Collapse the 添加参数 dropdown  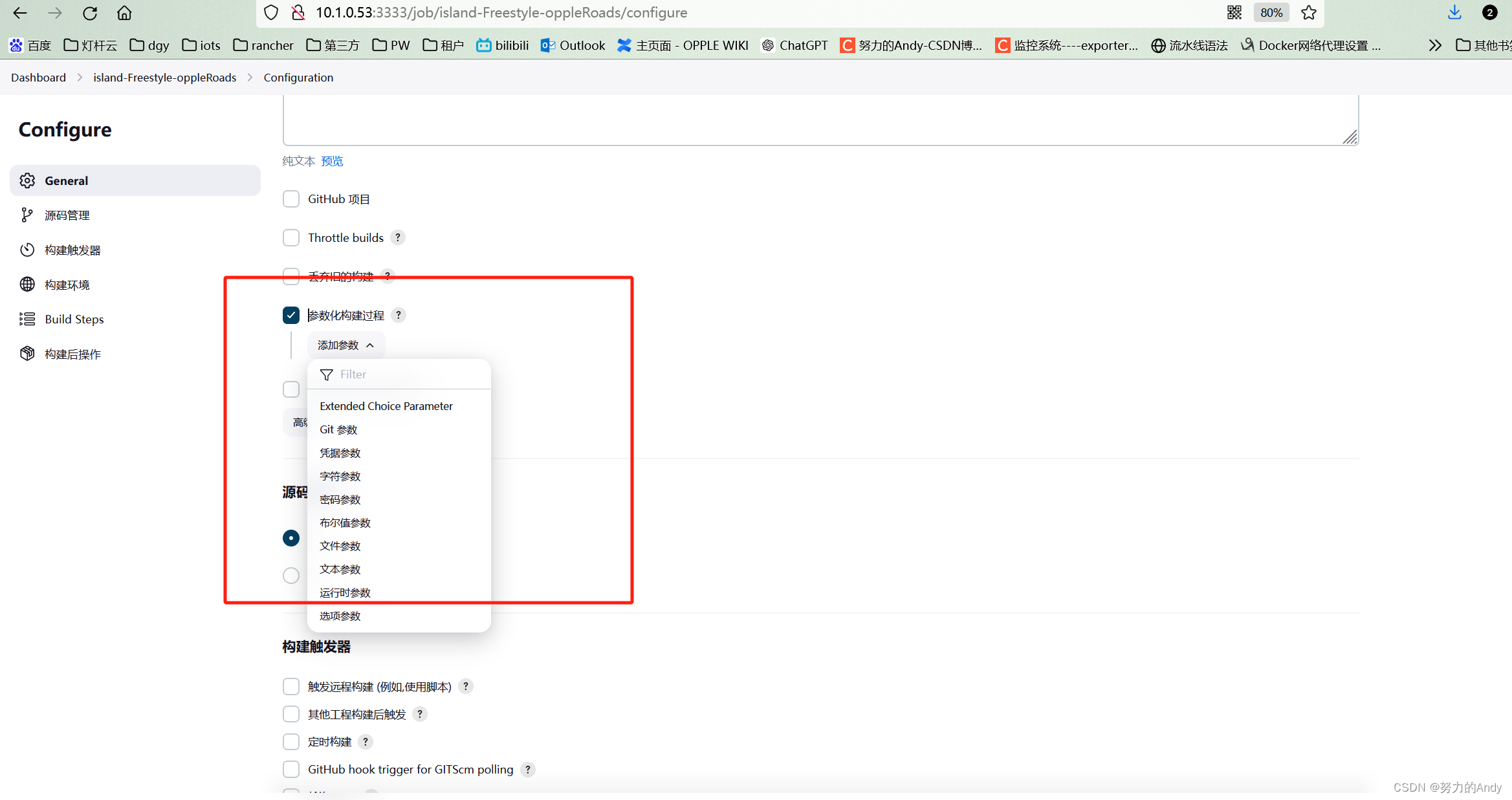point(345,345)
